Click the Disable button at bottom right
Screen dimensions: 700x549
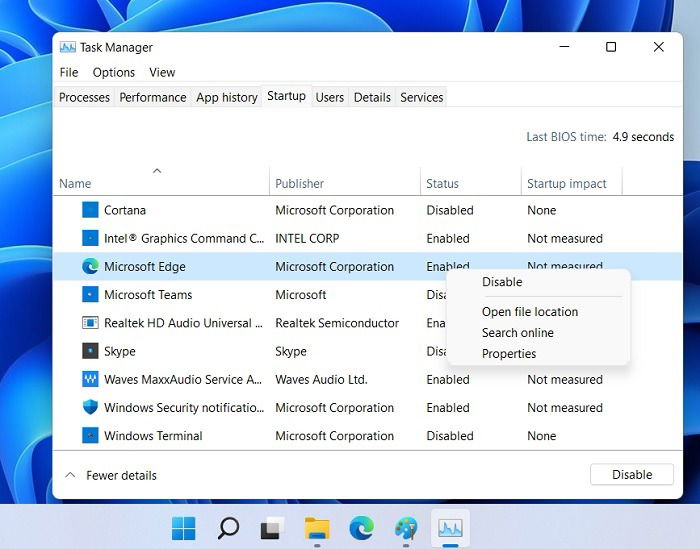(x=632, y=474)
